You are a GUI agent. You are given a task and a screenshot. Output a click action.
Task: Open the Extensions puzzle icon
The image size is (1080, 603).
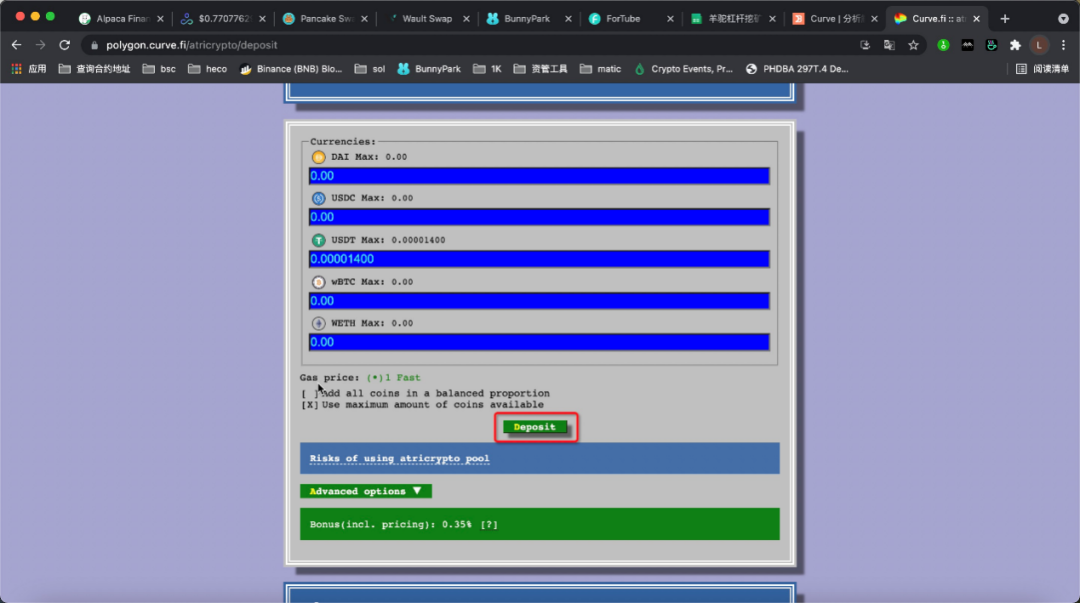coord(1015,45)
